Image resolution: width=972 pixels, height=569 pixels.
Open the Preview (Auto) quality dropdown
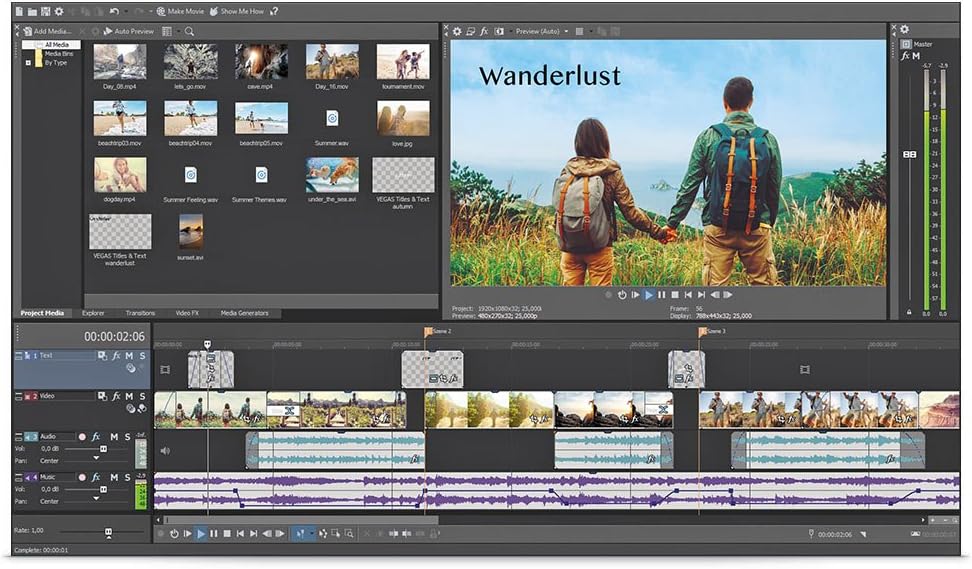coord(566,31)
